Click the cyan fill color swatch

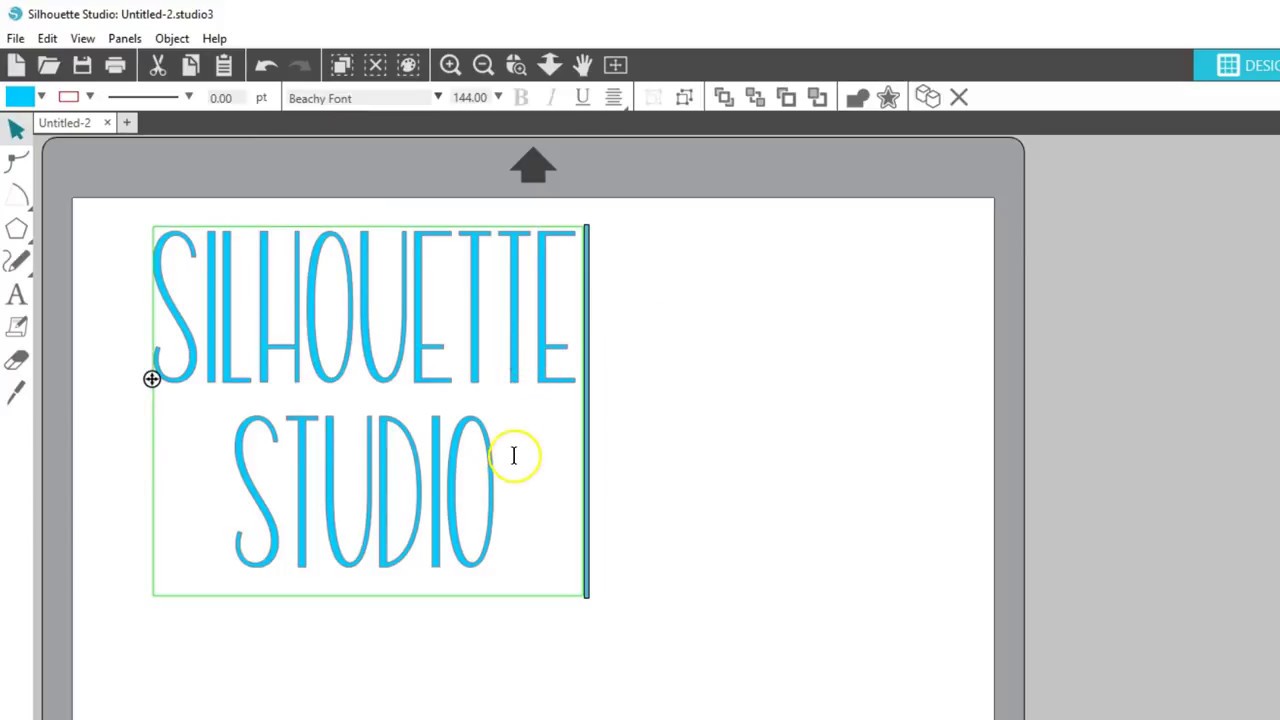pyautogui.click(x=19, y=97)
